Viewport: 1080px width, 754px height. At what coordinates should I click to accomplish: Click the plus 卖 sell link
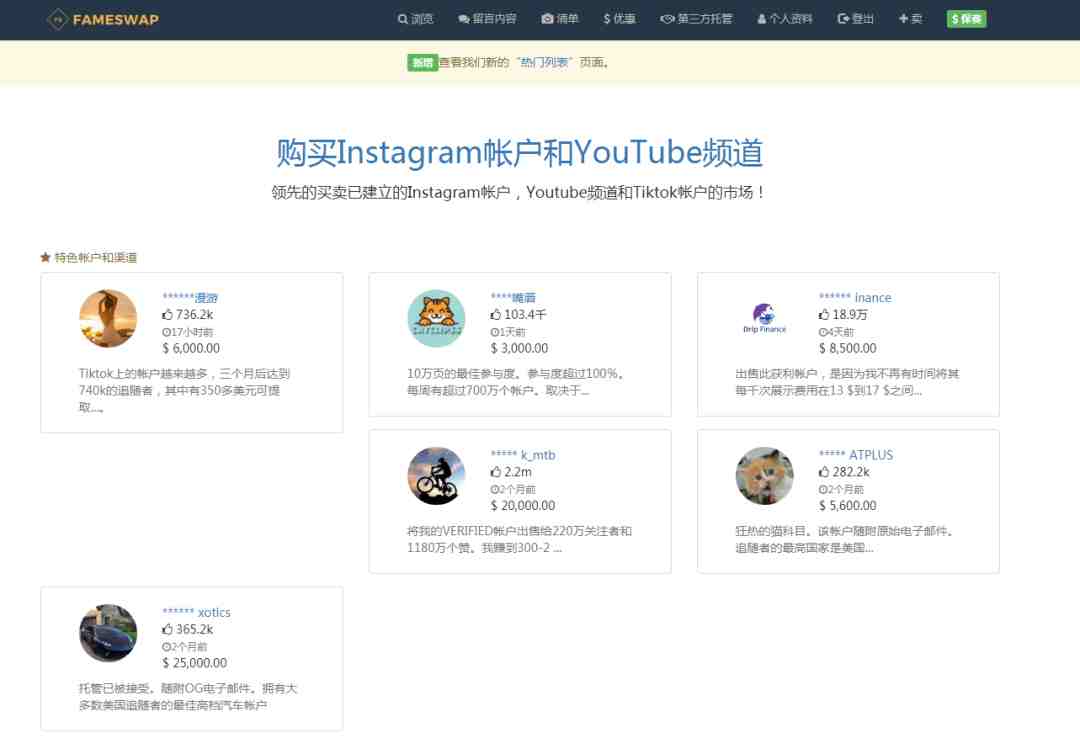pos(910,19)
